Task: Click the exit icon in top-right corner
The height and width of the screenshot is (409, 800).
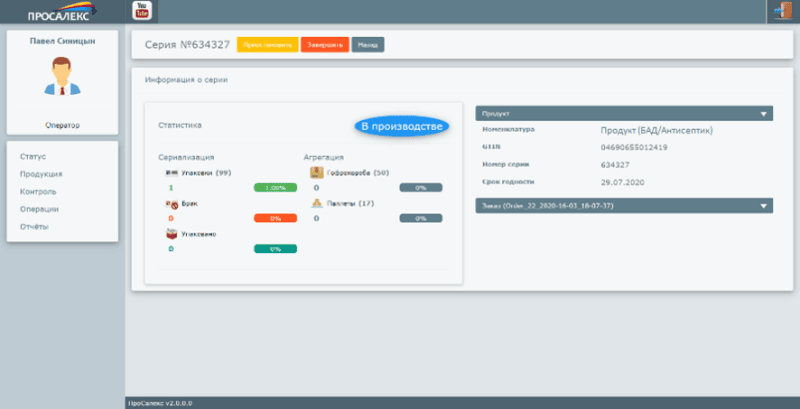Action: 781,11
